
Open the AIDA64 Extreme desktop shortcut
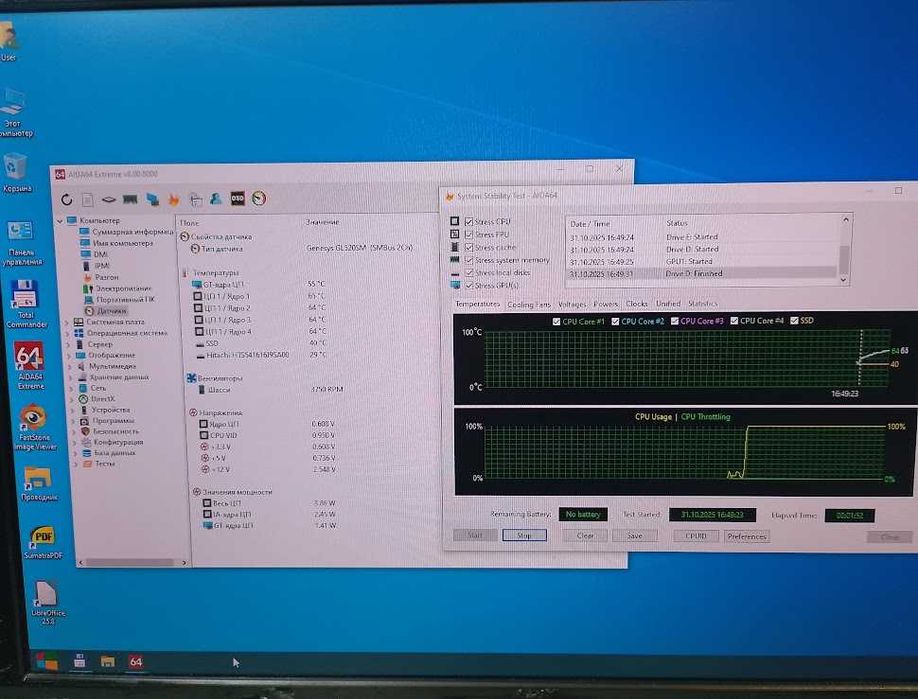pyautogui.click(x=29, y=365)
